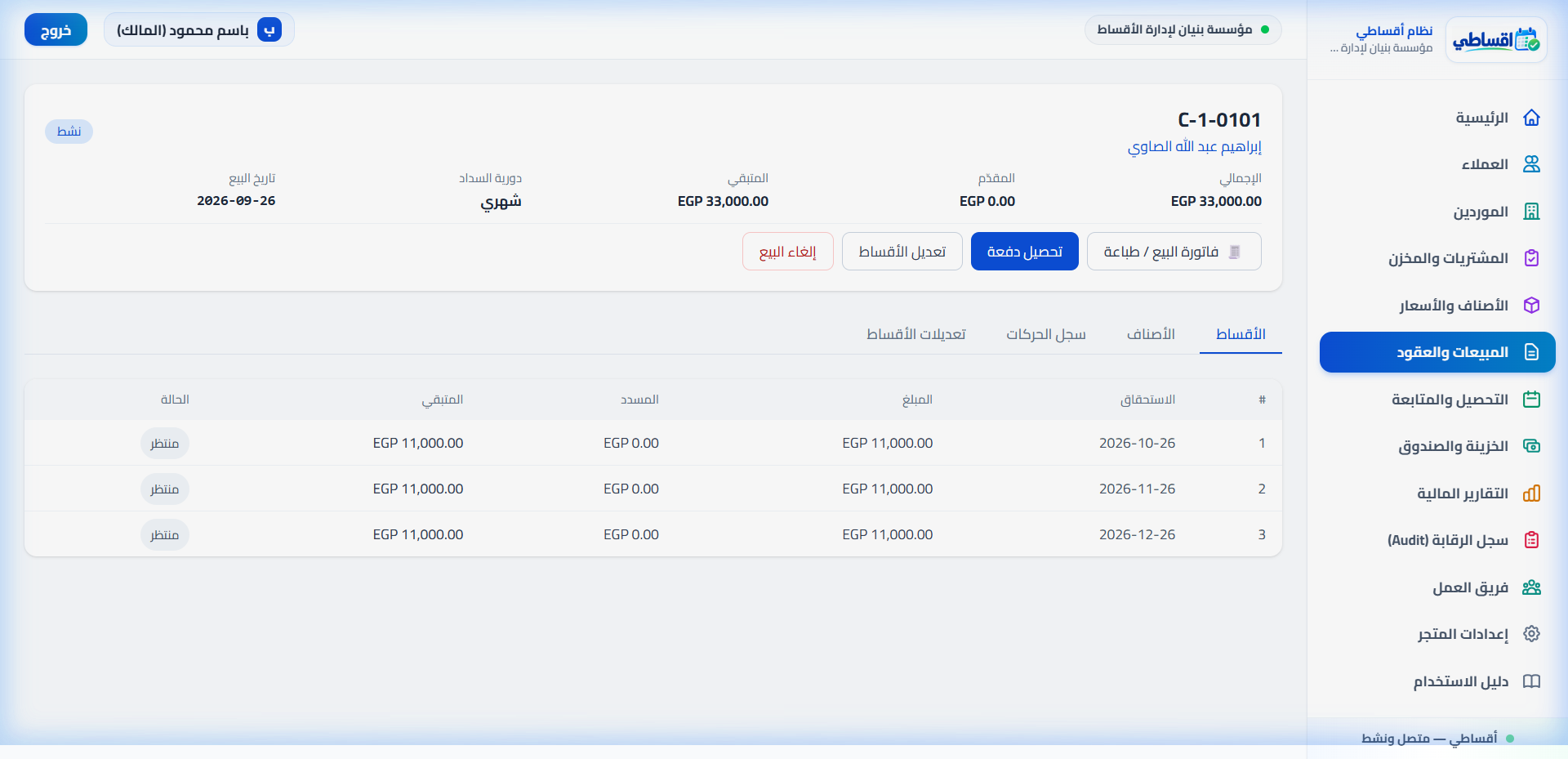Switch to the الأقساط tab
The height and width of the screenshot is (759, 1568).
[x=1241, y=334]
